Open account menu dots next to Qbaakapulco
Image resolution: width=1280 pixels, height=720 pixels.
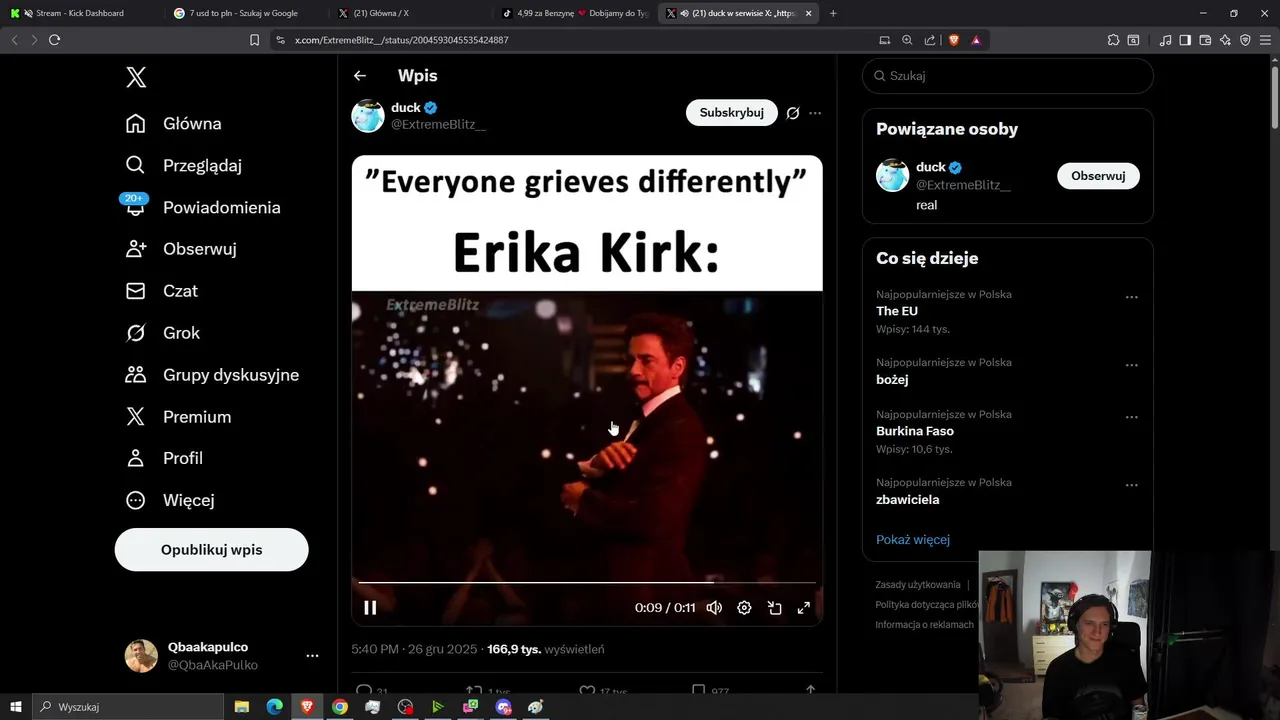[312, 656]
